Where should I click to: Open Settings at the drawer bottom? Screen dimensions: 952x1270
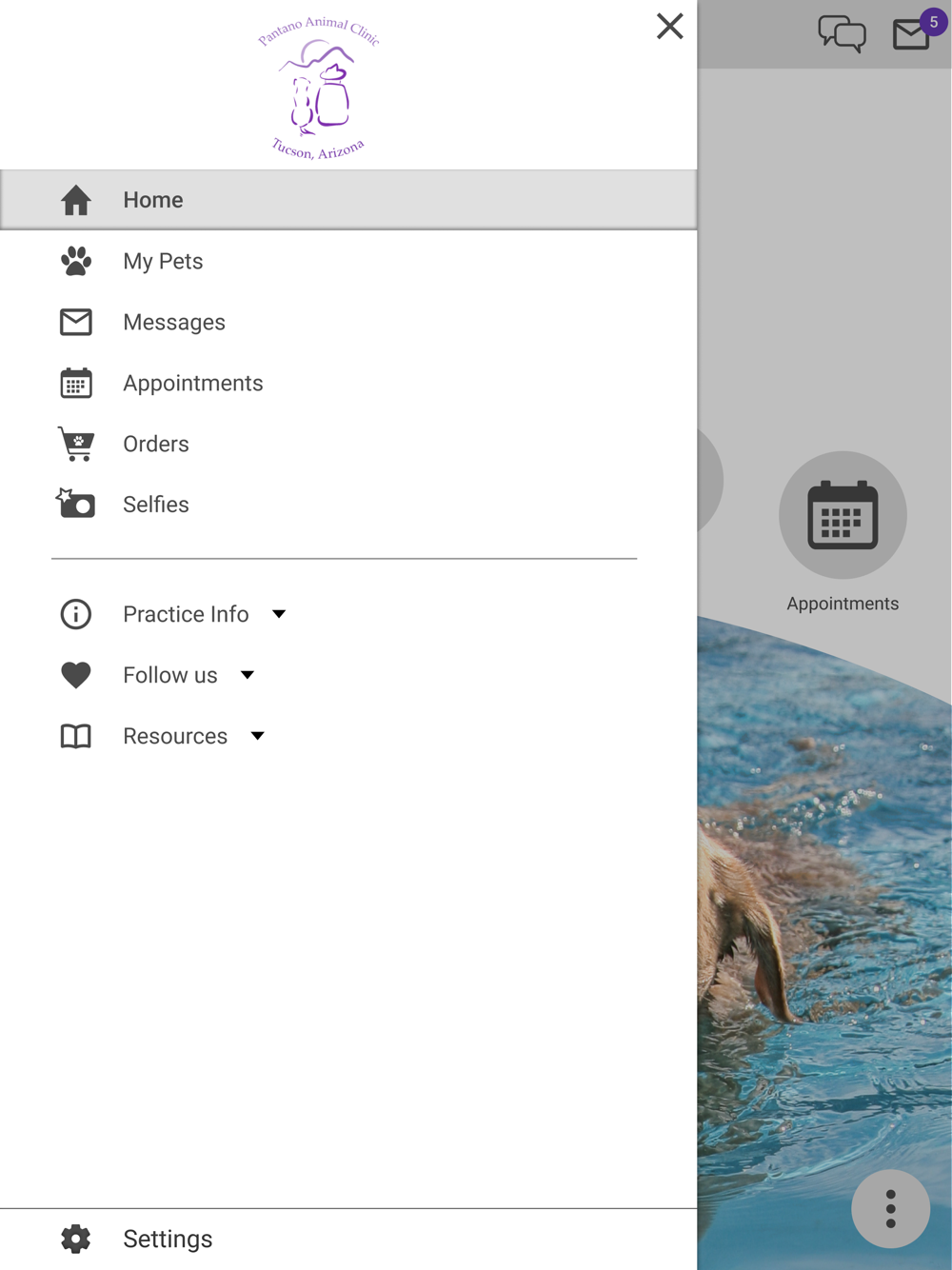(348, 1239)
